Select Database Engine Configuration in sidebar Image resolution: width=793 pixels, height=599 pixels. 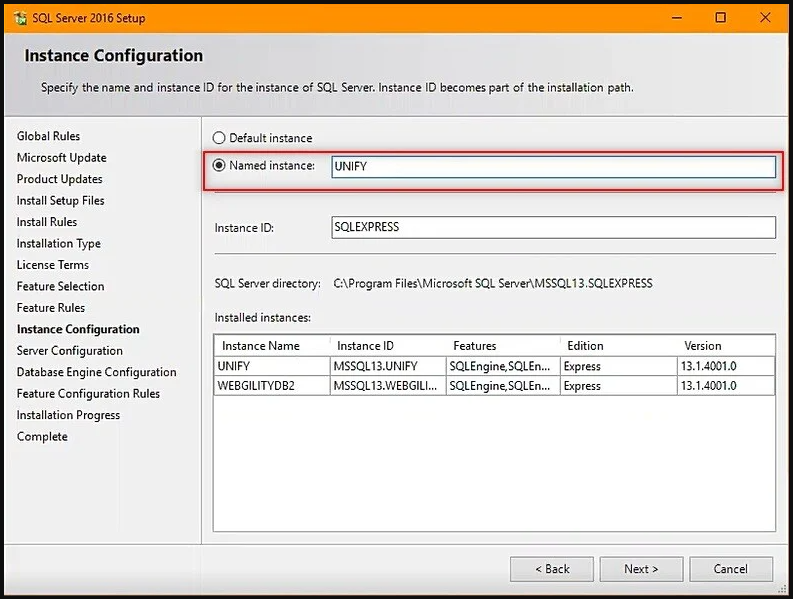(96, 372)
